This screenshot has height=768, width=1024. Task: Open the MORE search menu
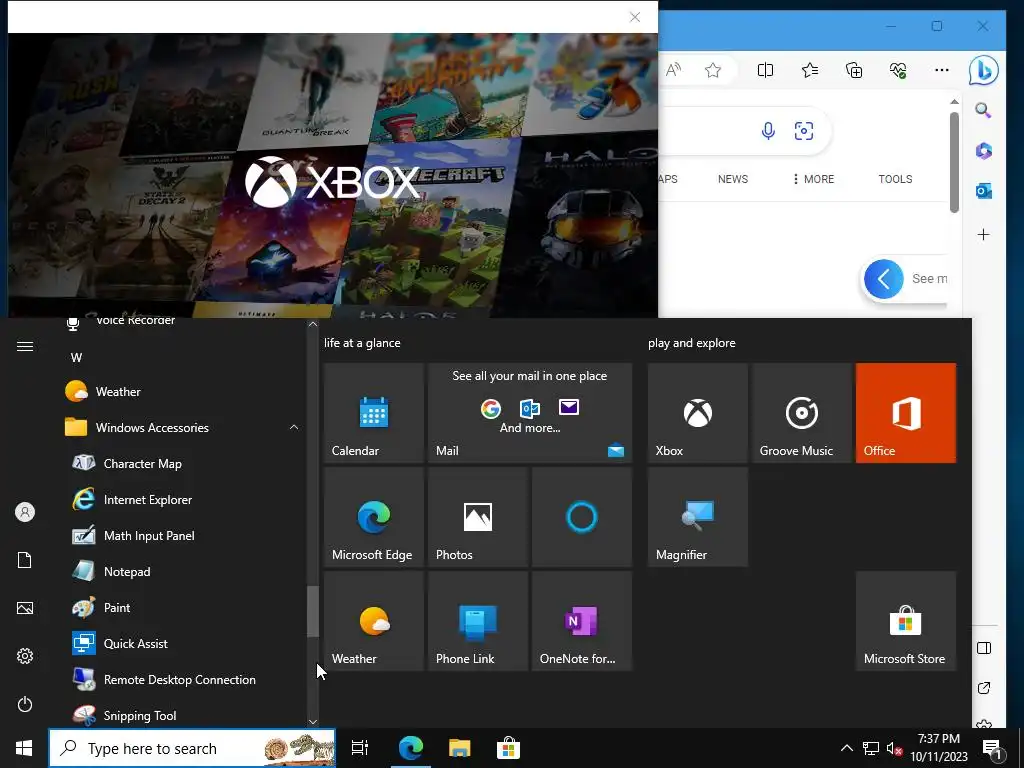tap(813, 179)
